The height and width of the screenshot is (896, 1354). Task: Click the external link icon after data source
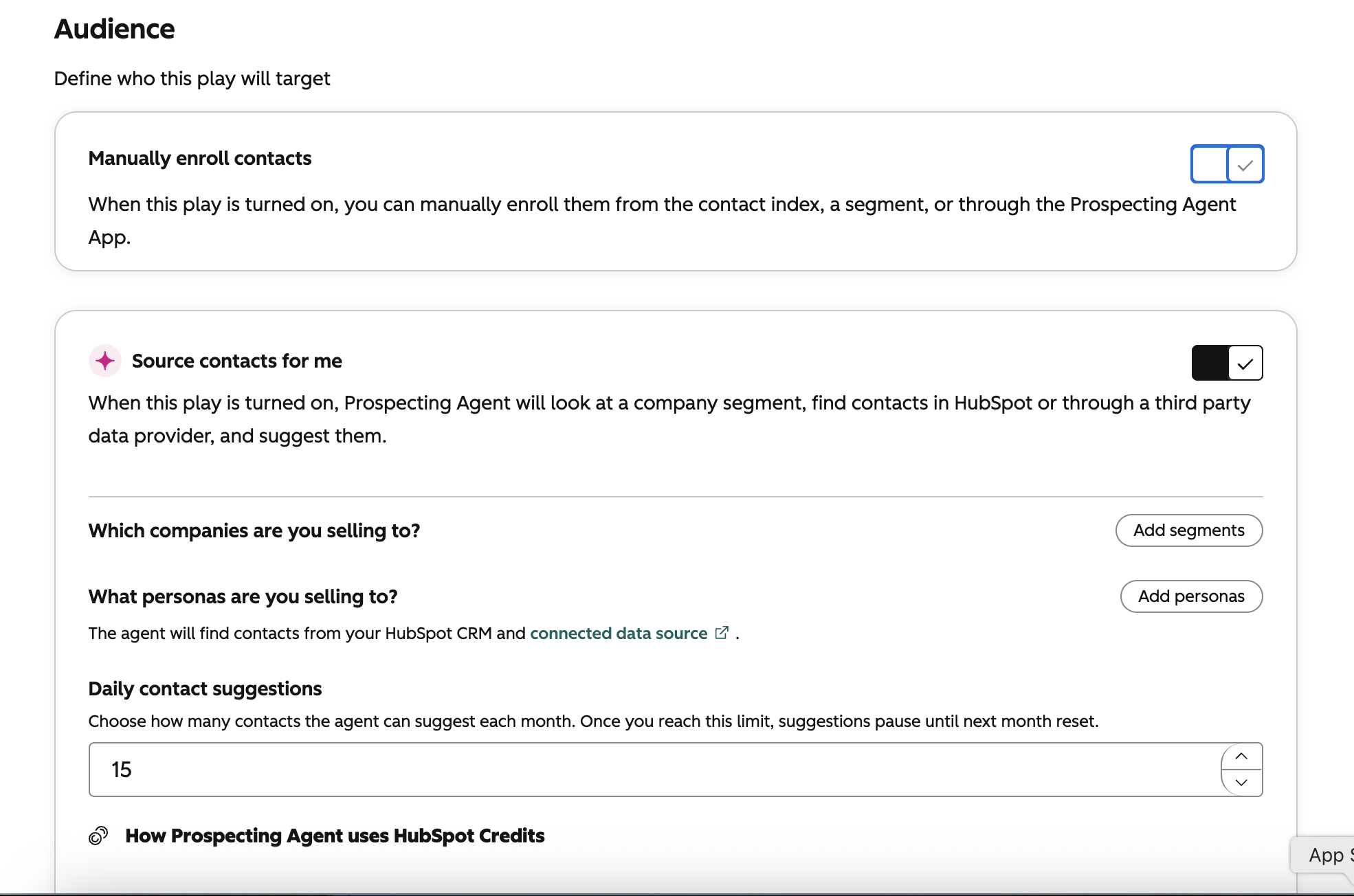click(x=722, y=633)
